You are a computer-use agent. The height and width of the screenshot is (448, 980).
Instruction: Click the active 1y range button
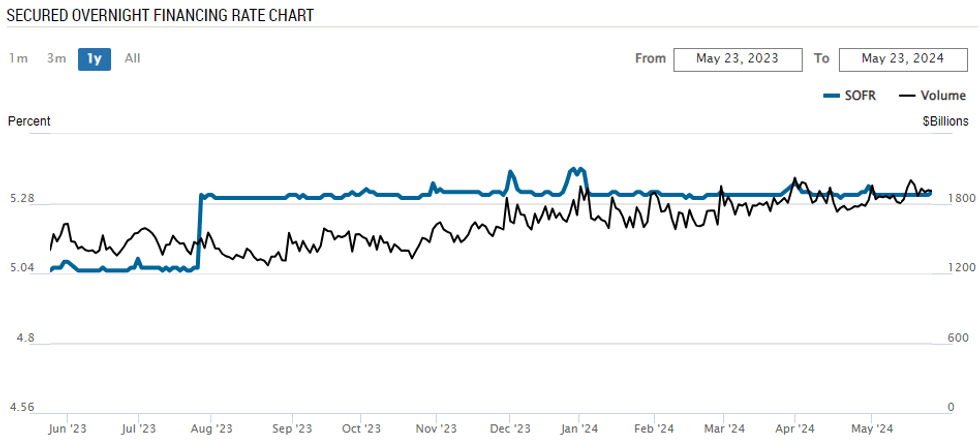(x=94, y=58)
